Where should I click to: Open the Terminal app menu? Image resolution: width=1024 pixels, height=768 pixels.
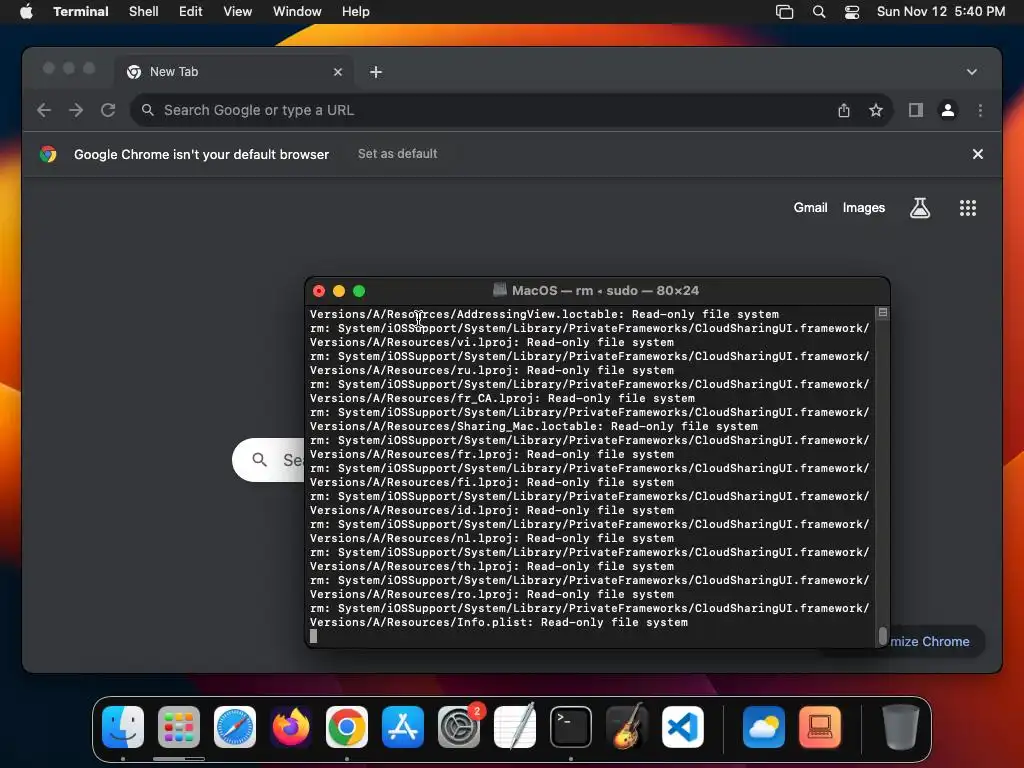pyautogui.click(x=80, y=12)
